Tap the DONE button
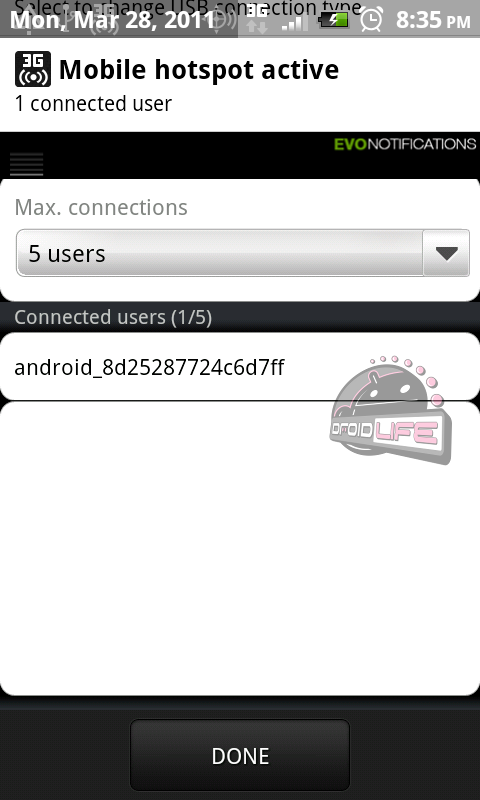This screenshot has width=480, height=800. point(240,755)
